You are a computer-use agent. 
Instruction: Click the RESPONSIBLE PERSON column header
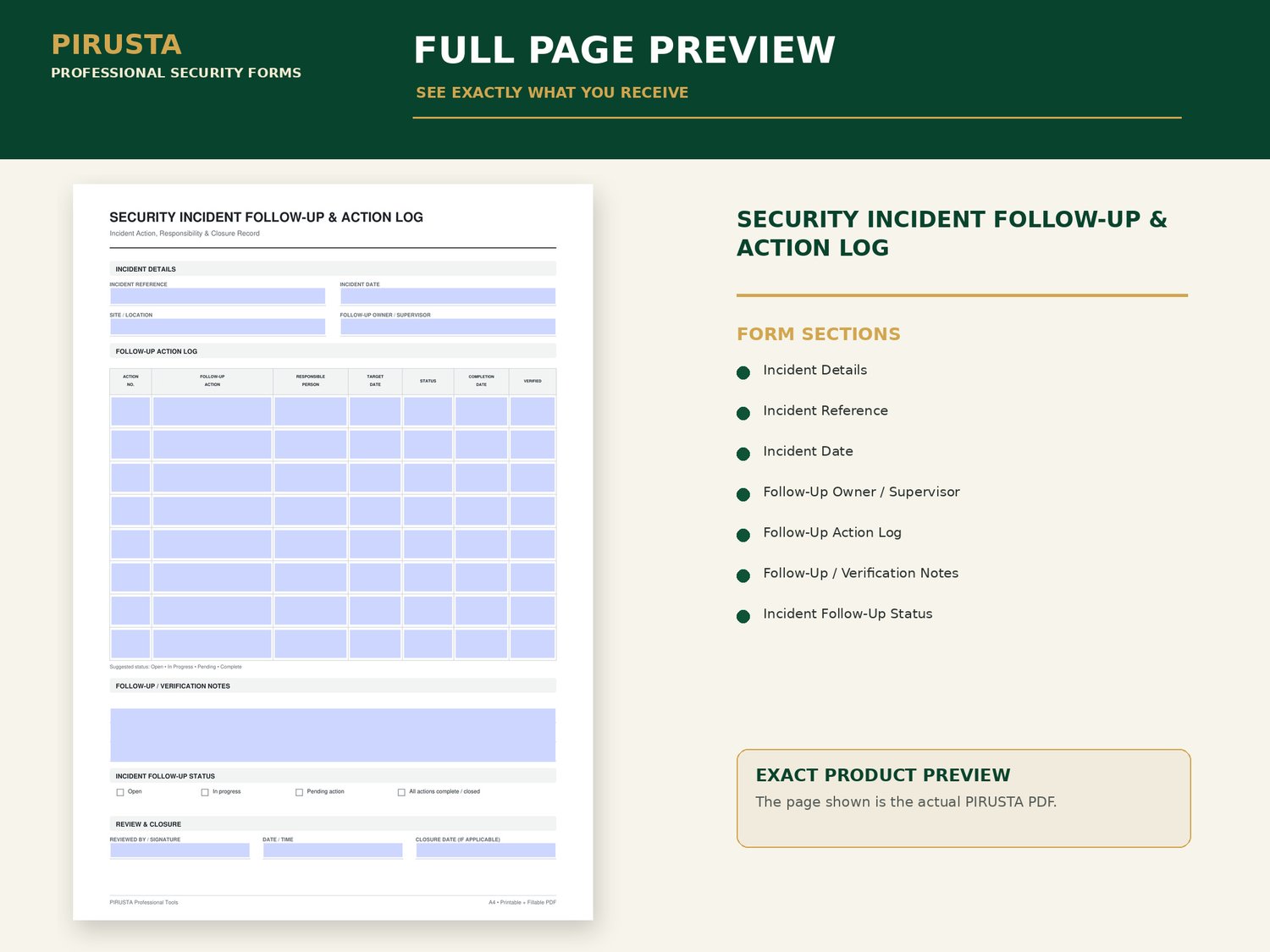pos(311,381)
